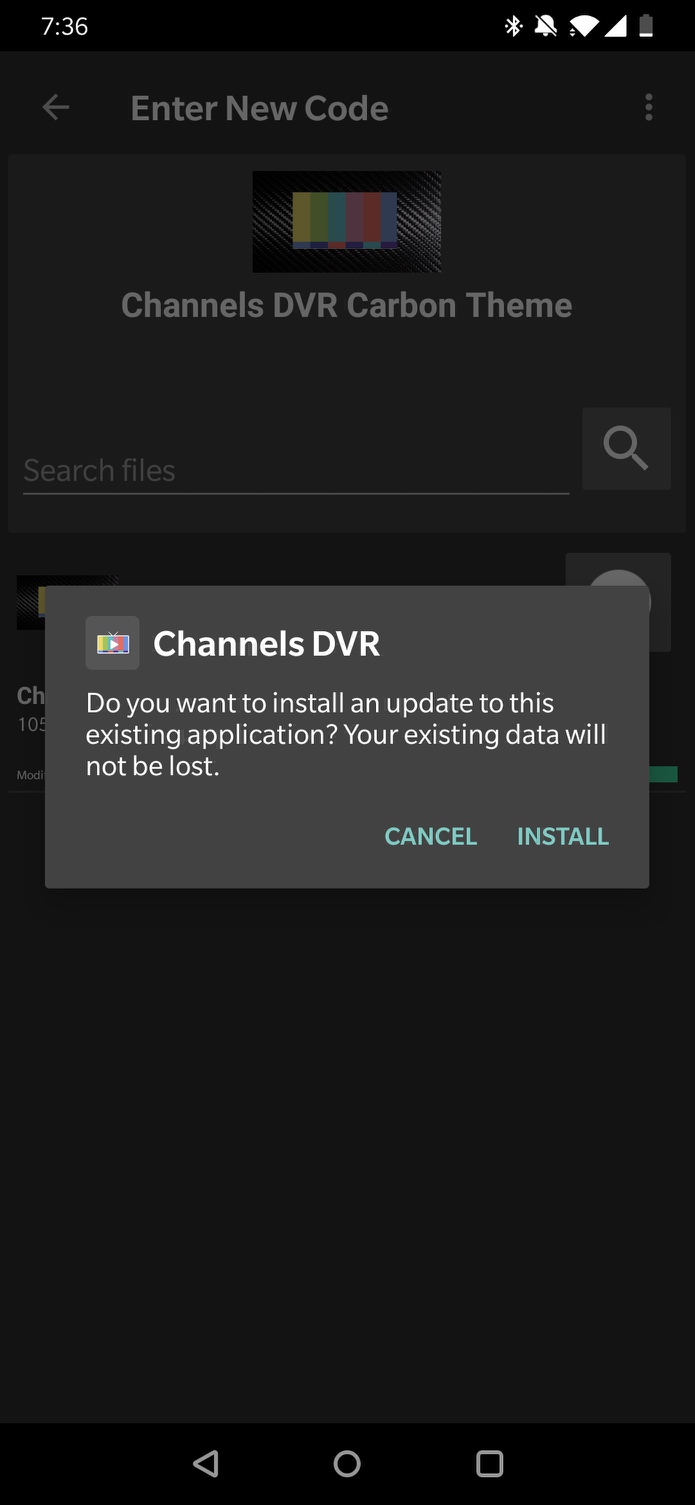Tap the muted notifications bell icon
Screen dimensions: 695x1505
pos(545,26)
